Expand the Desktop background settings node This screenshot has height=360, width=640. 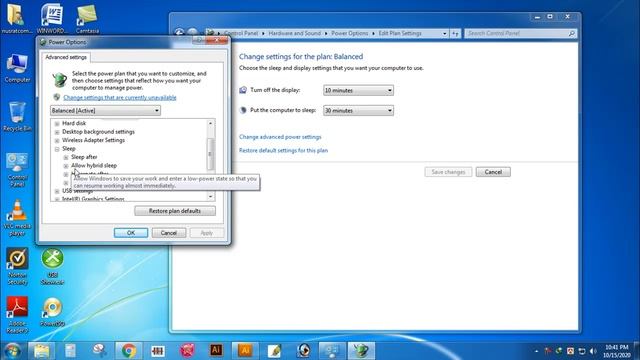[57, 132]
